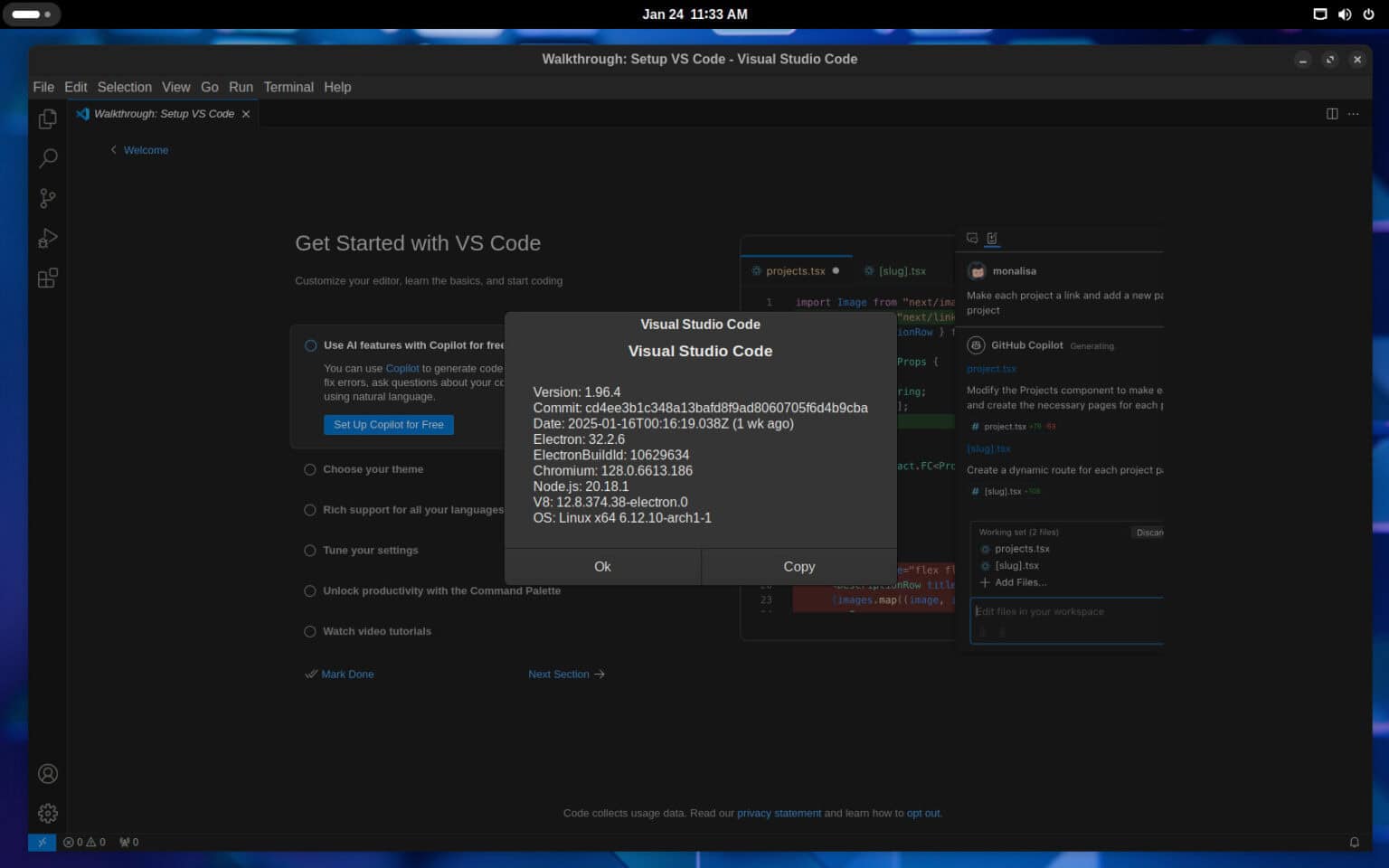This screenshot has width=1389, height=868.
Task: Expand the Working set files list
Action: click(x=1016, y=533)
